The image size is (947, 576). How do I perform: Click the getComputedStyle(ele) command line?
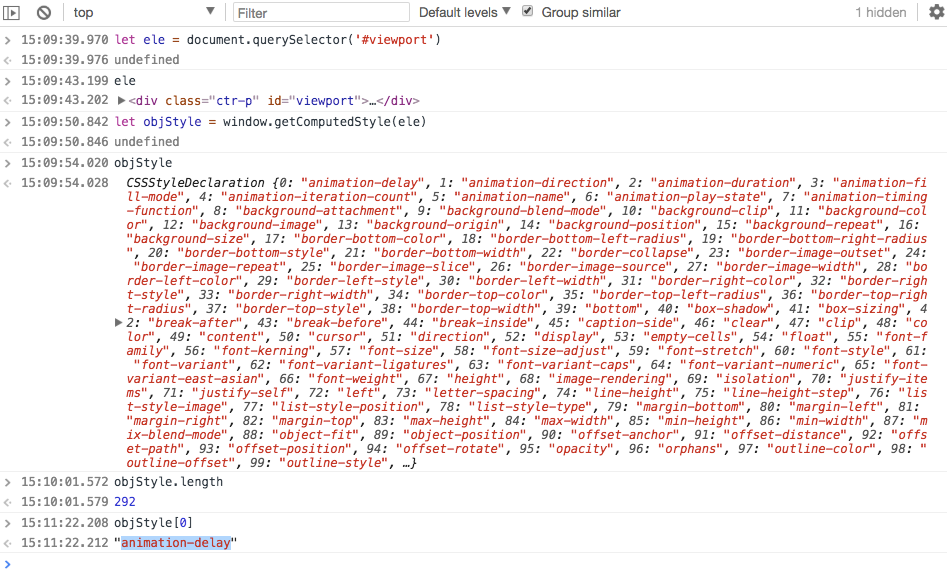click(269, 122)
